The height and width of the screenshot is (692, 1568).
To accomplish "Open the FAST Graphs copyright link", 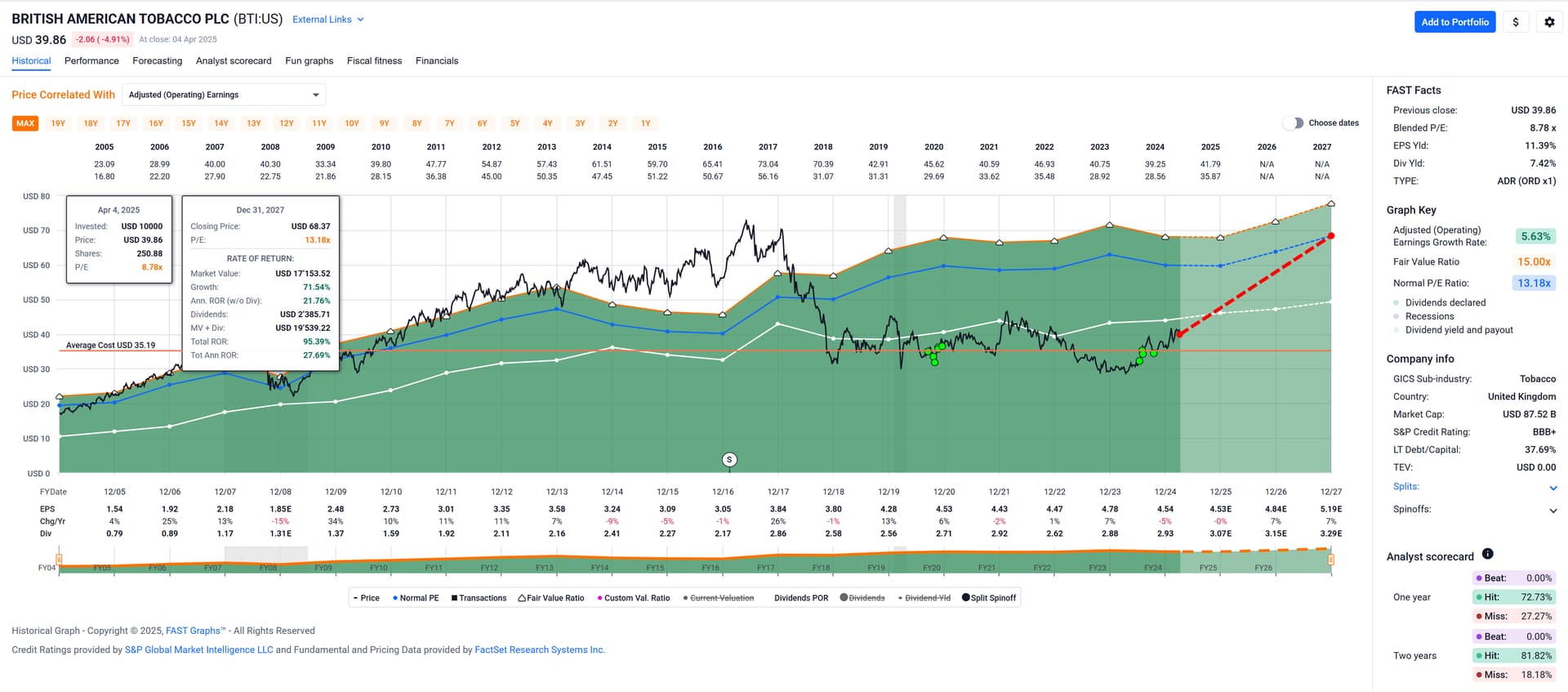I will coord(196,631).
